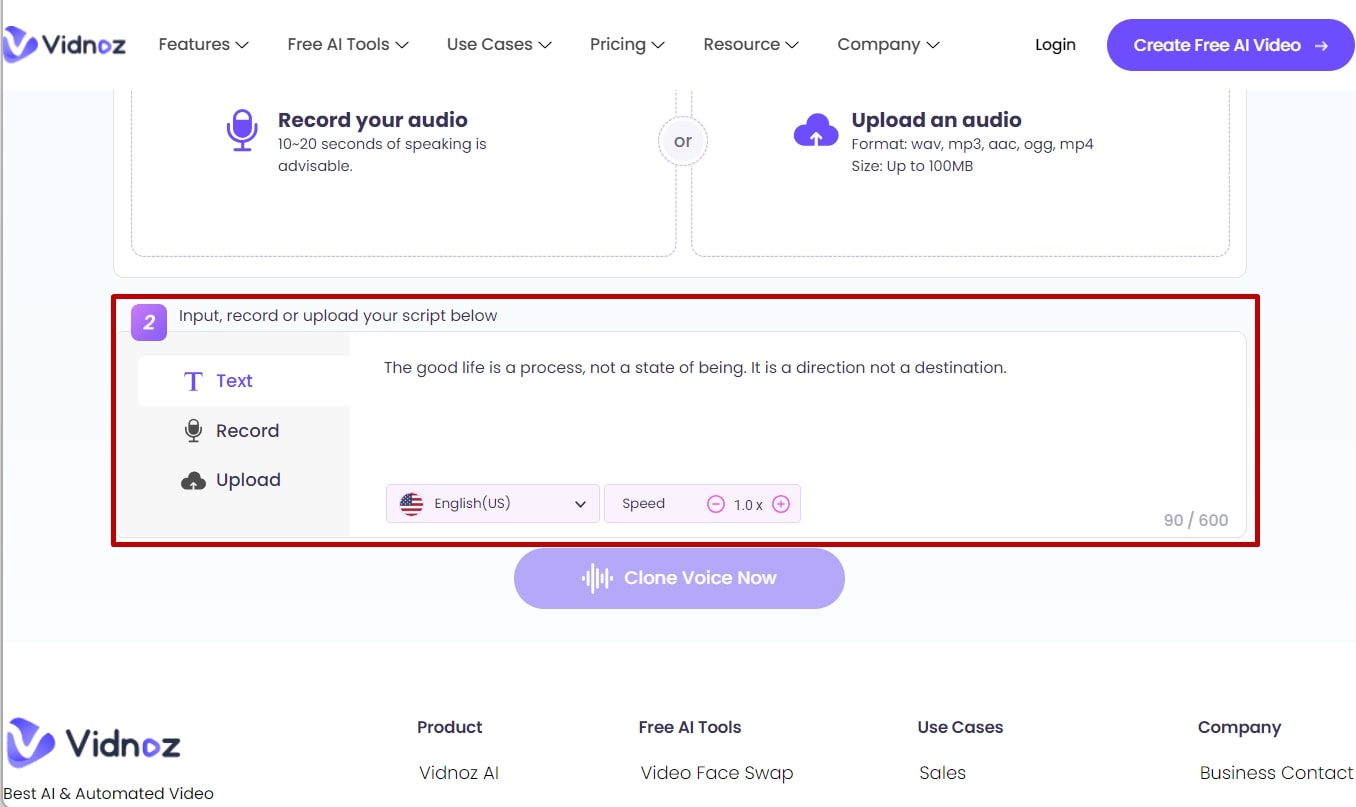Click the Login link
The width and height of the screenshot is (1356, 807).
[1055, 45]
